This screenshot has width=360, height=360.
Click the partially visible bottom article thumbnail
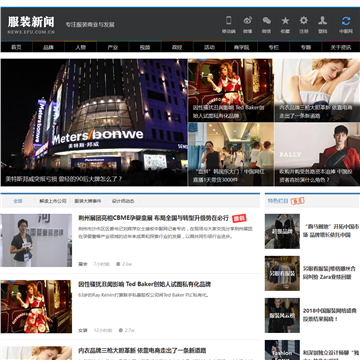tap(36, 353)
